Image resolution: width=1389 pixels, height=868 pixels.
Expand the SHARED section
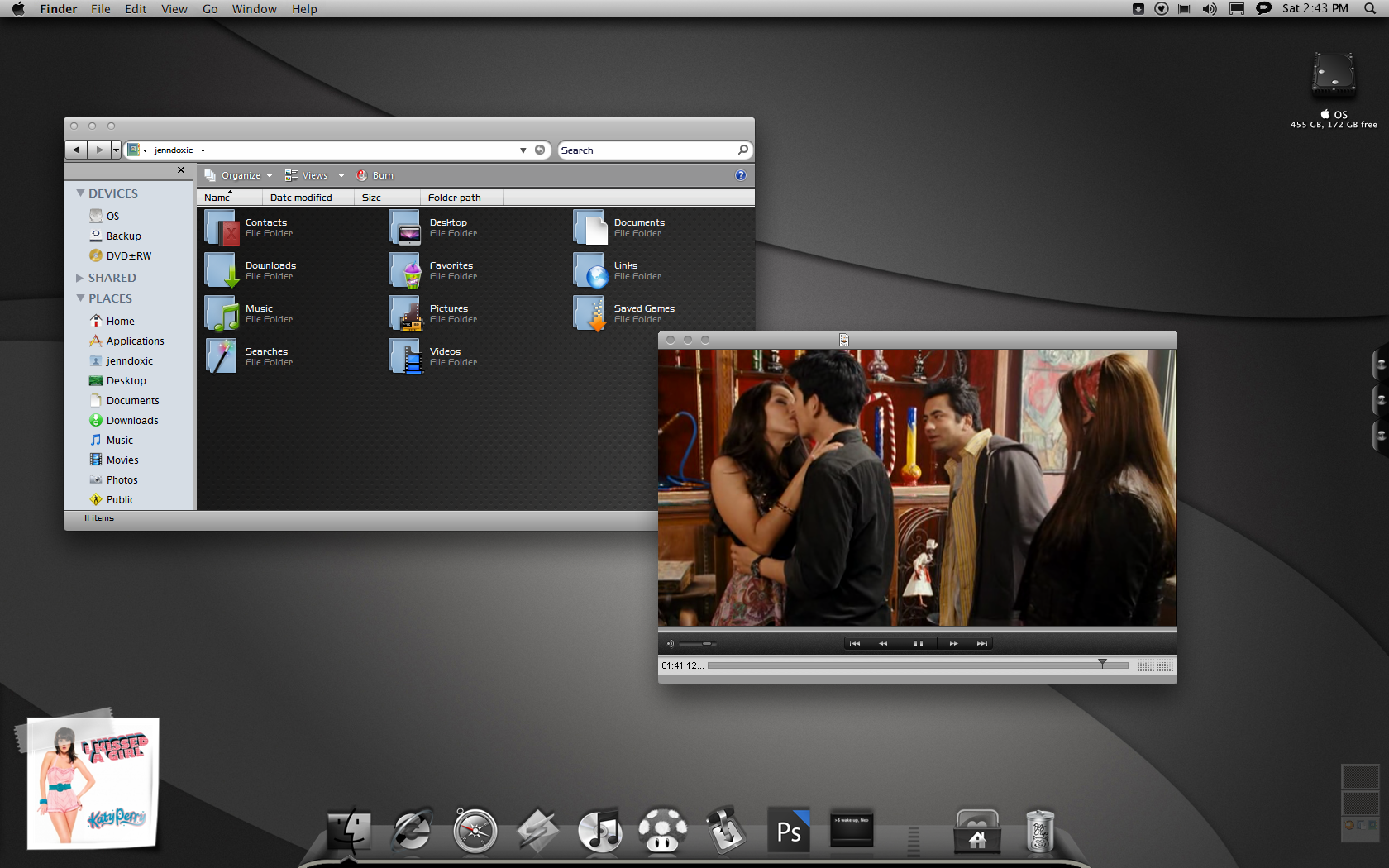(80, 278)
